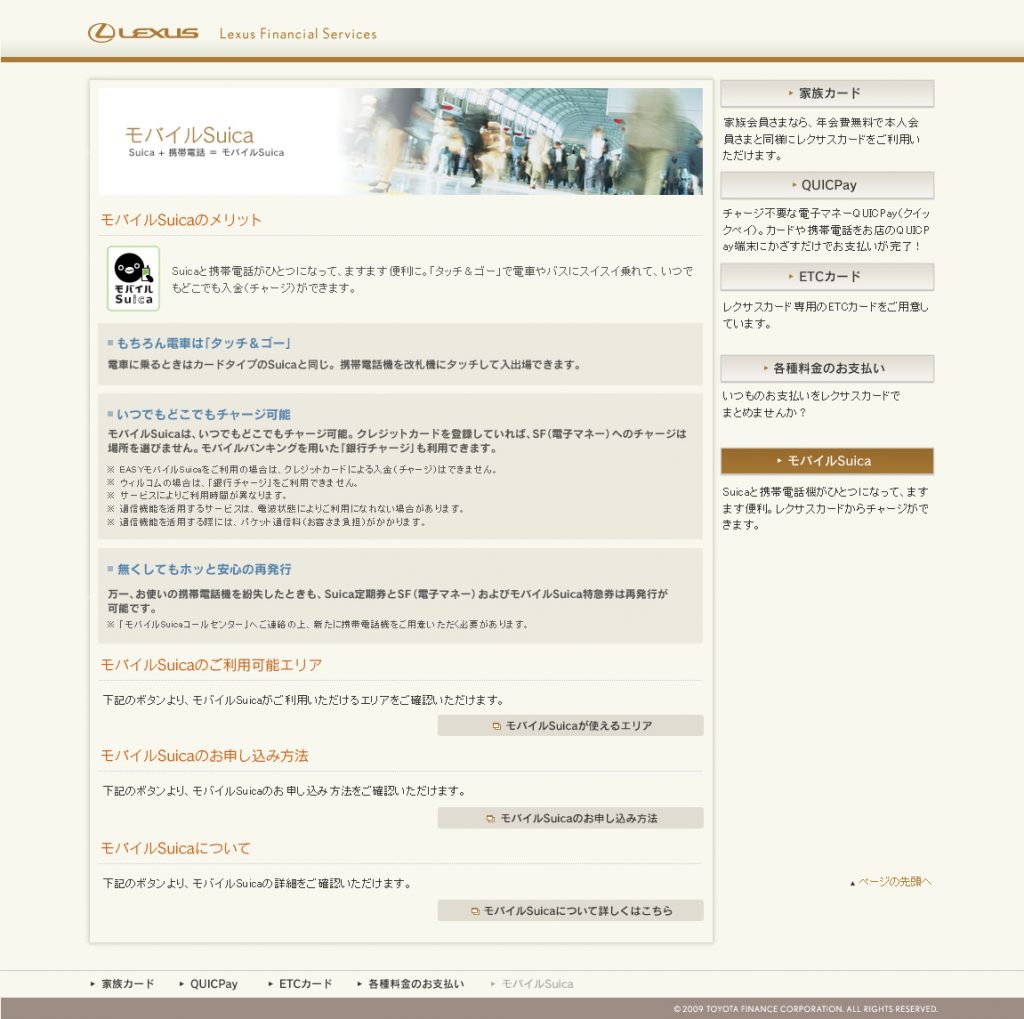Click the Mobile Suica penguin logo
Screen dimensions: 1024x1019
133,278
